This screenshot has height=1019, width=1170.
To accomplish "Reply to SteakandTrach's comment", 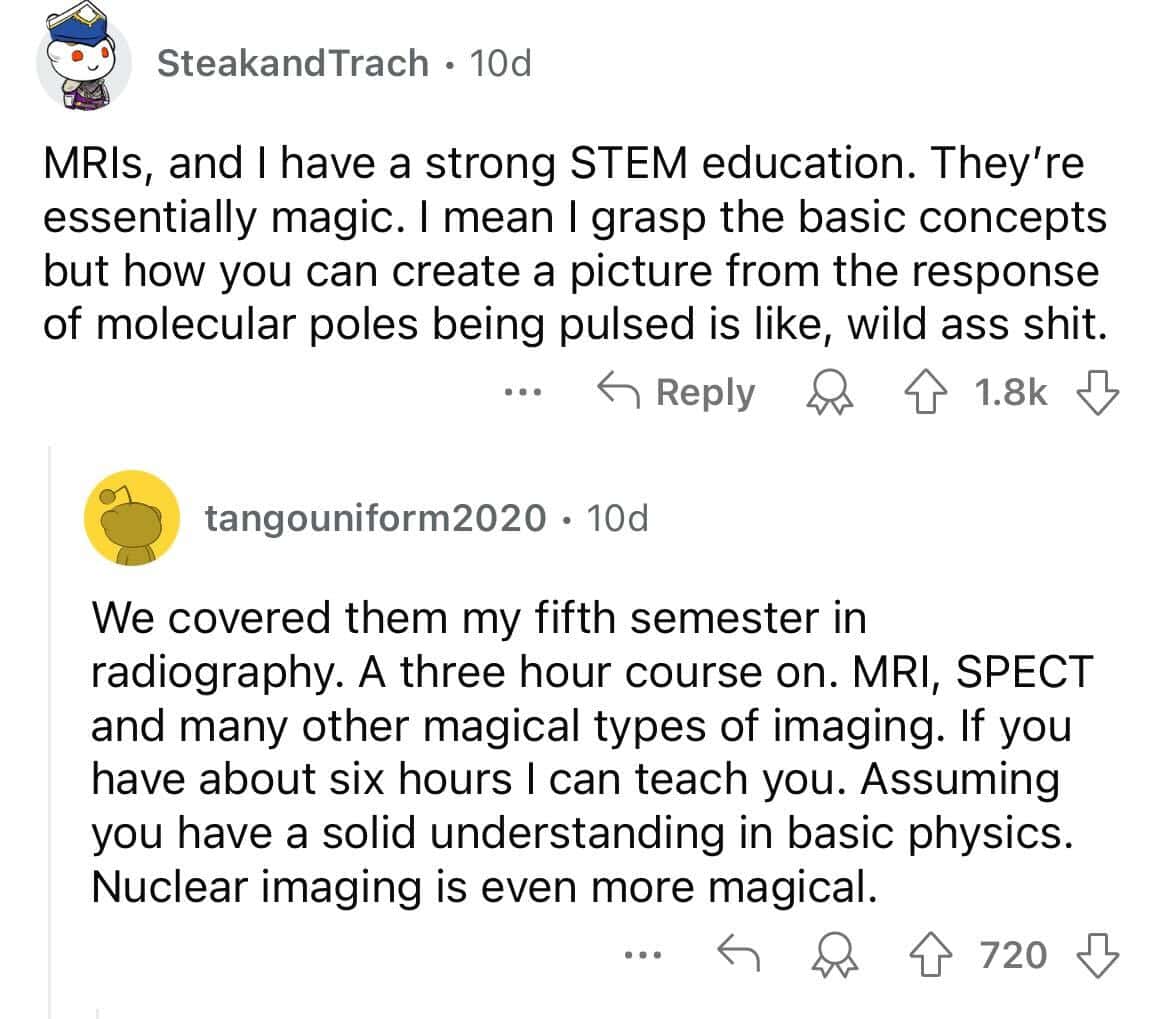I will pyautogui.click(x=675, y=392).
